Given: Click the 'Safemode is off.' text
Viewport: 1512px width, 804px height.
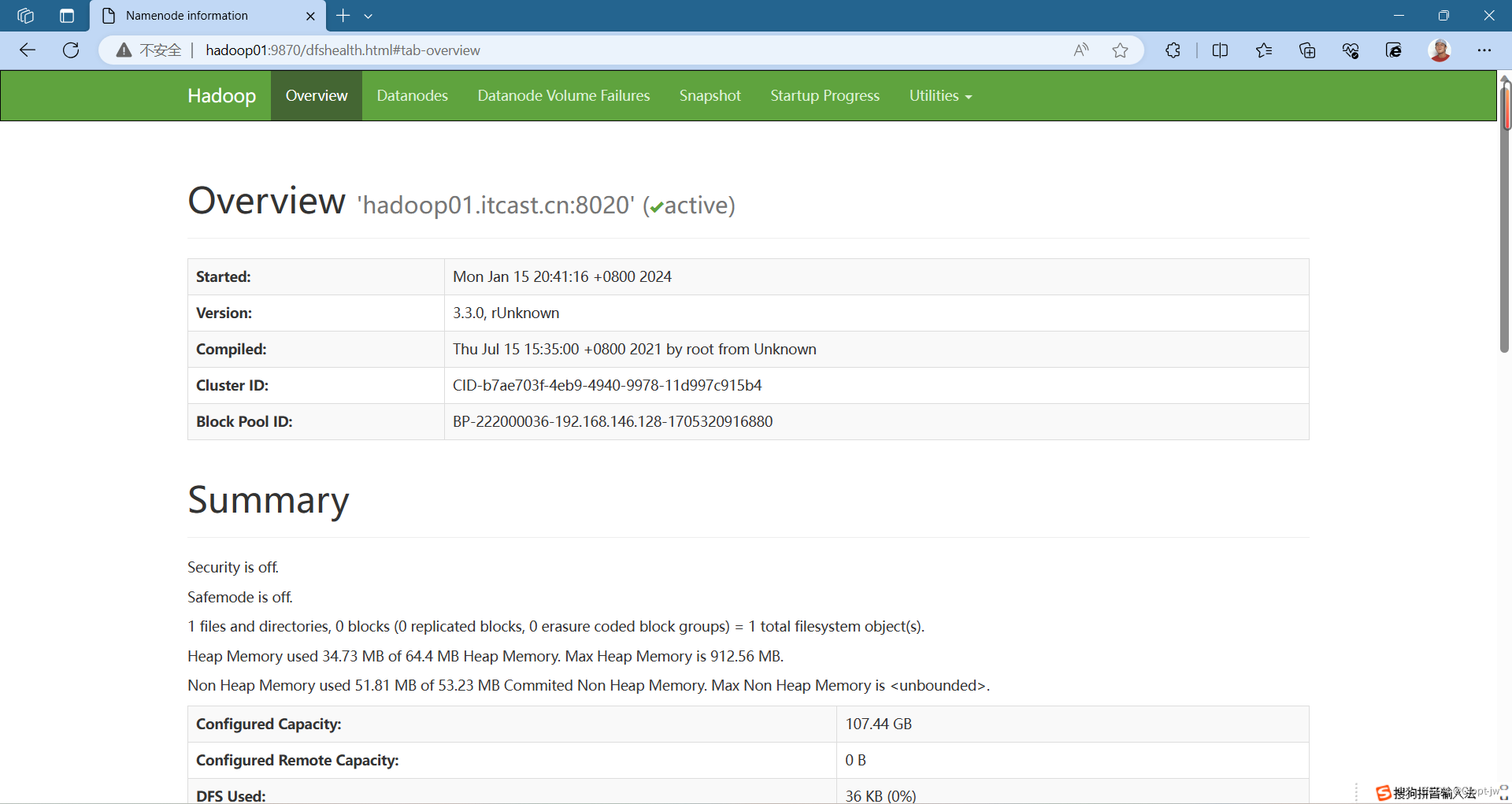Looking at the screenshot, I should pos(240,597).
